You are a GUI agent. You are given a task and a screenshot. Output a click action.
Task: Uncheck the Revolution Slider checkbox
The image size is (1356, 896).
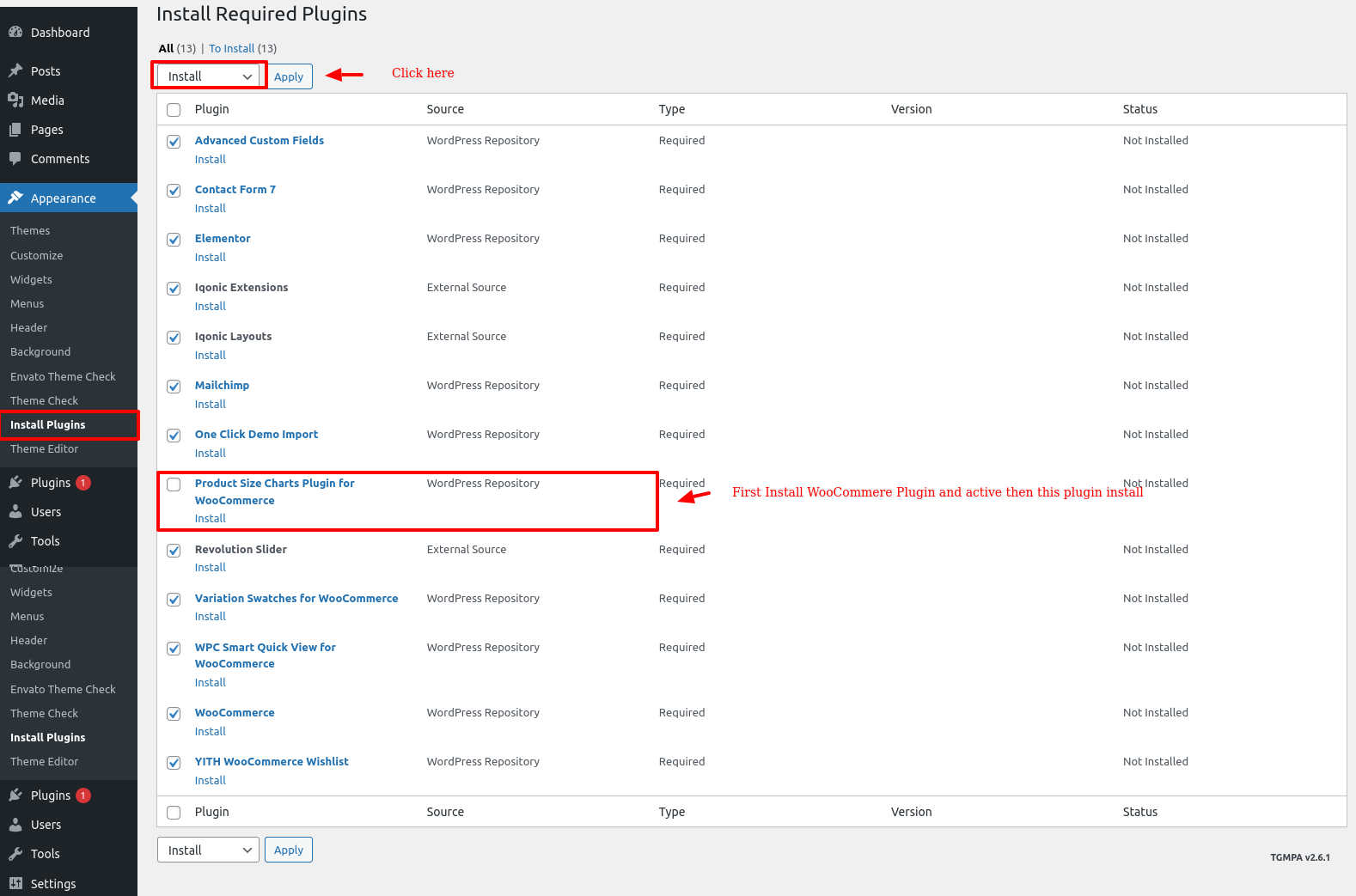coord(174,551)
